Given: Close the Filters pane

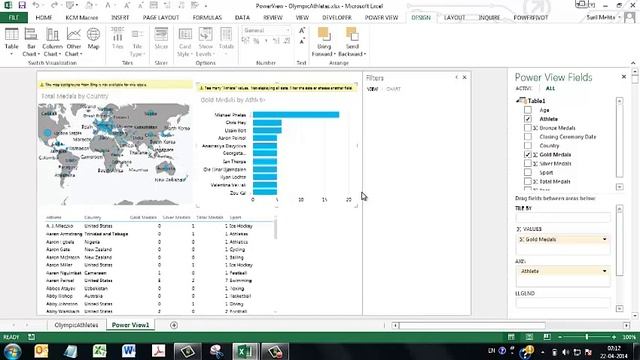Looking at the screenshot, I should (464, 77).
